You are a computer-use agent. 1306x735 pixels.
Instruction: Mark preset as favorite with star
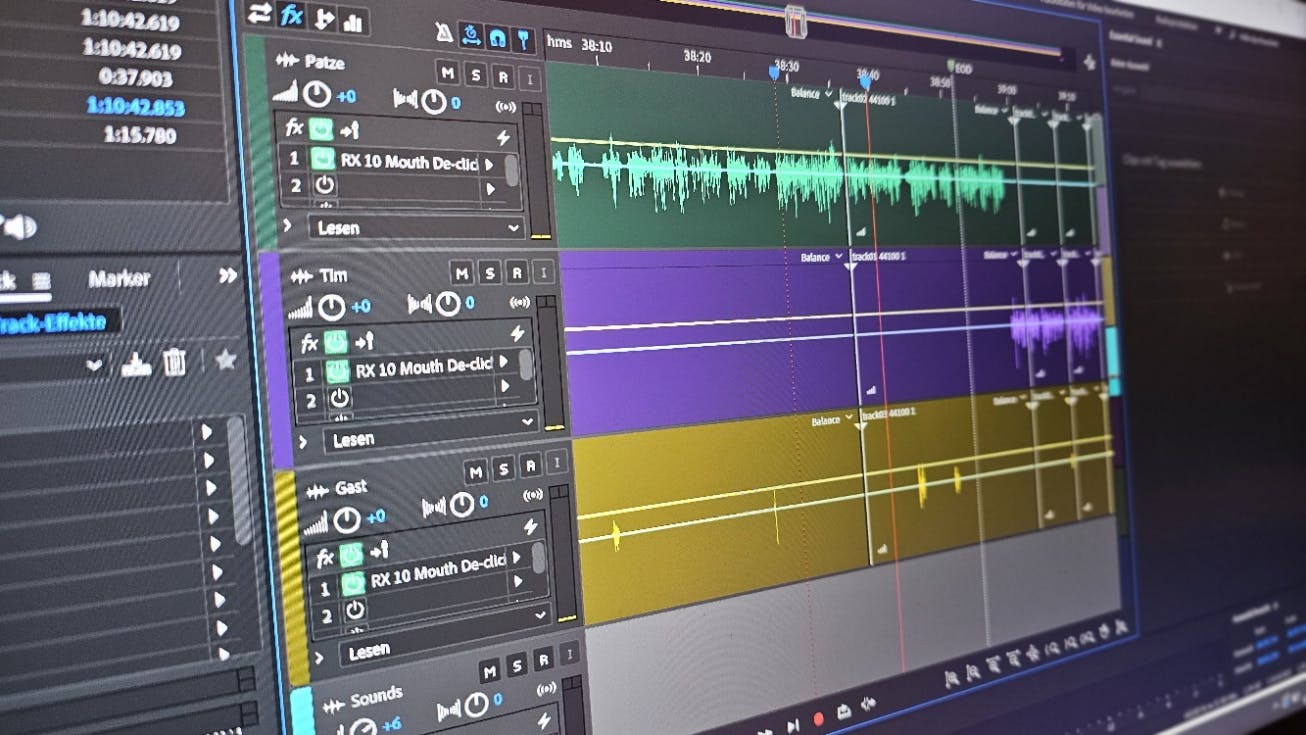[226, 360]
